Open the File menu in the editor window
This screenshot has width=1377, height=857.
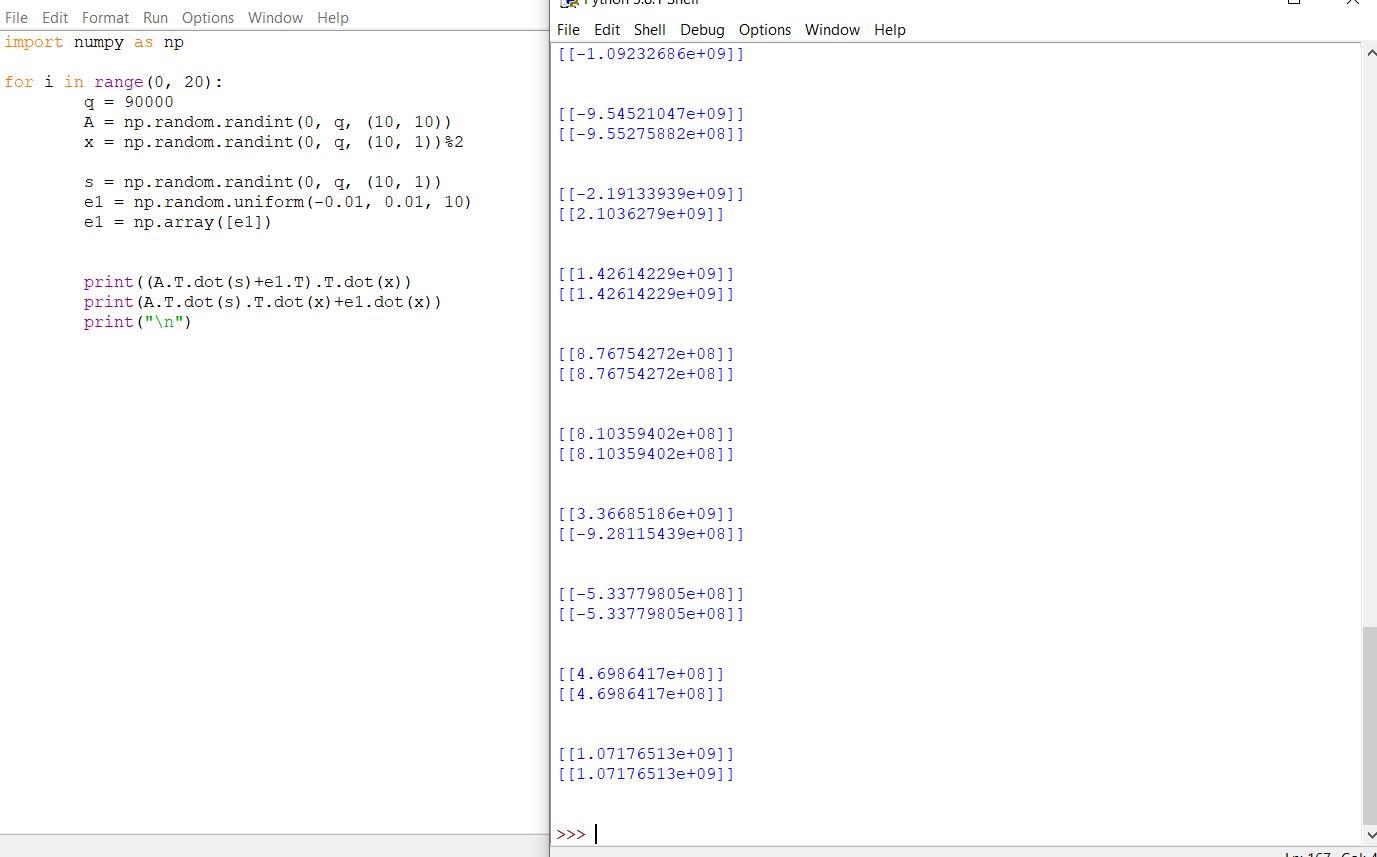click(16, 17)
